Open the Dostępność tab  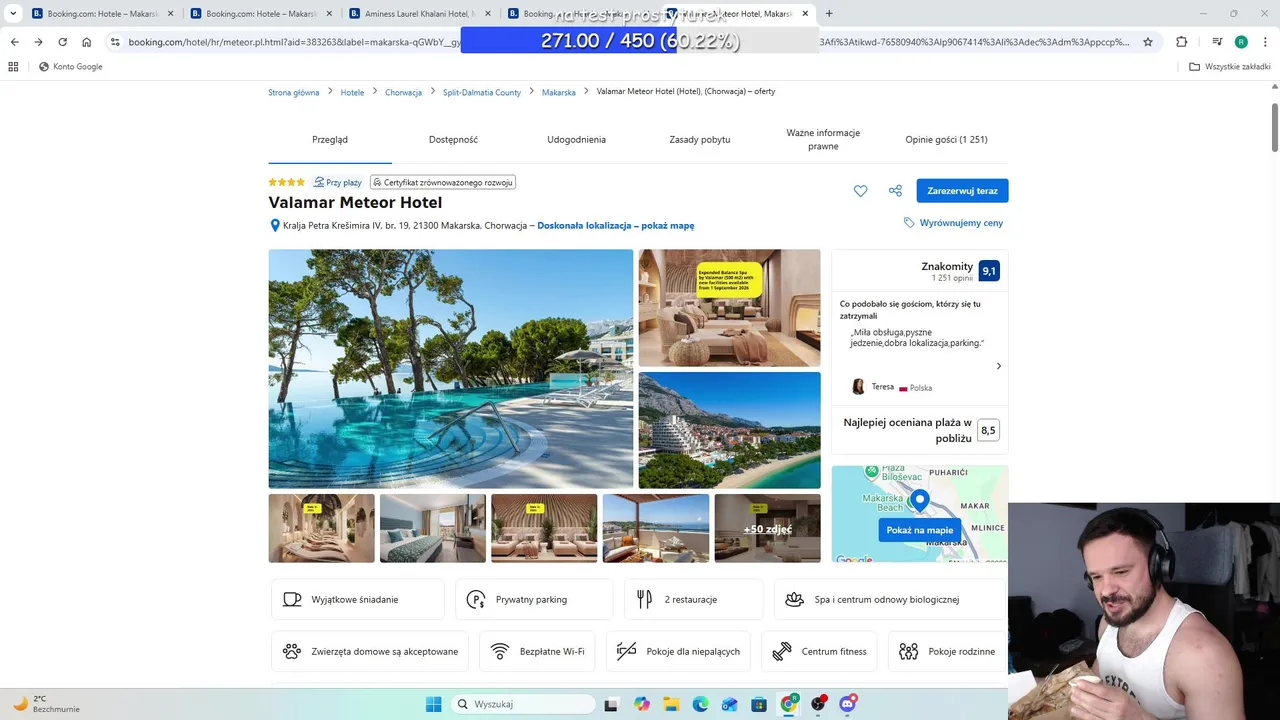coord(453,140)
